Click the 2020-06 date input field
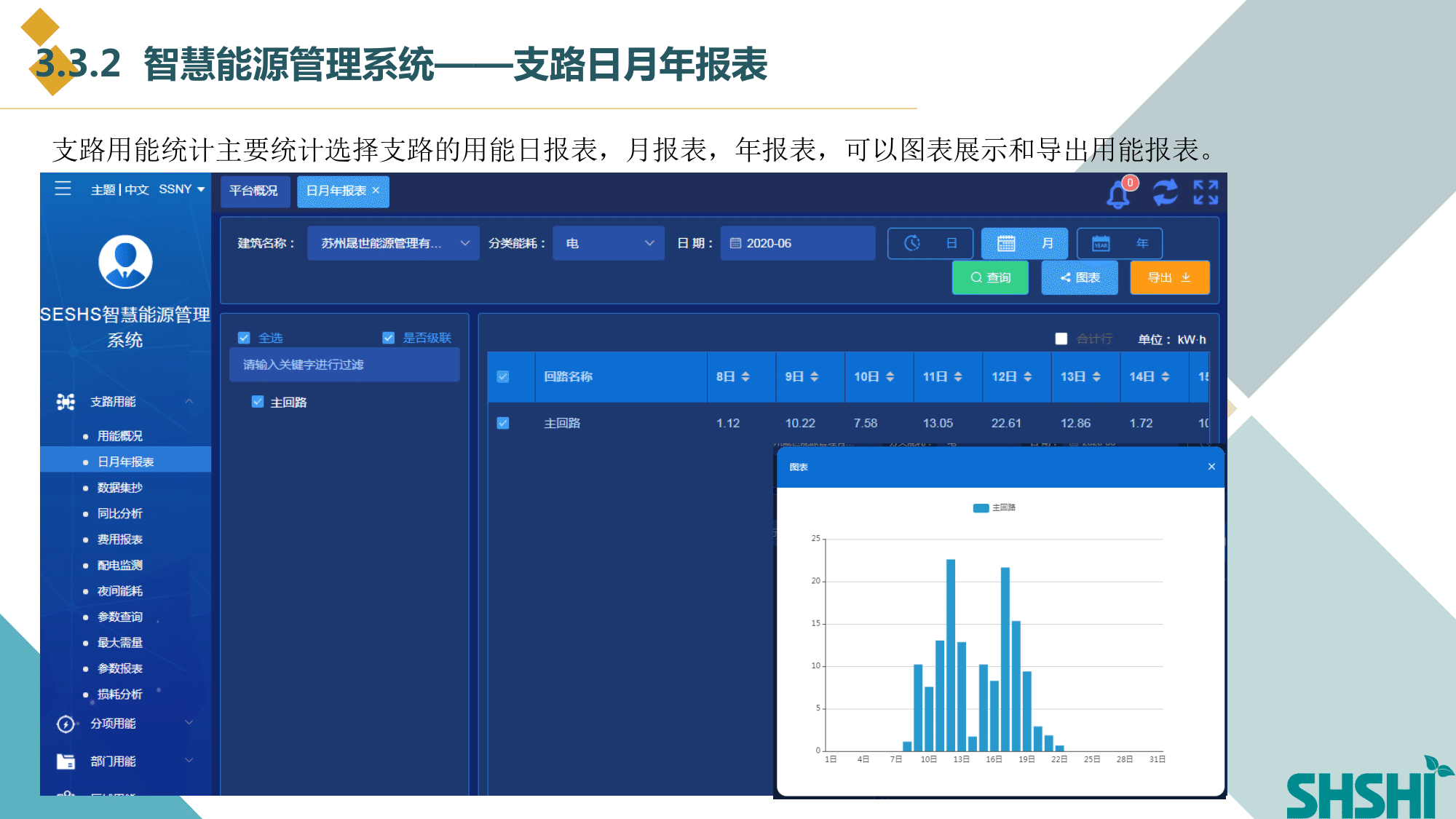The height and width of the screenshot is (819, 1456). [x=798, y=243]
